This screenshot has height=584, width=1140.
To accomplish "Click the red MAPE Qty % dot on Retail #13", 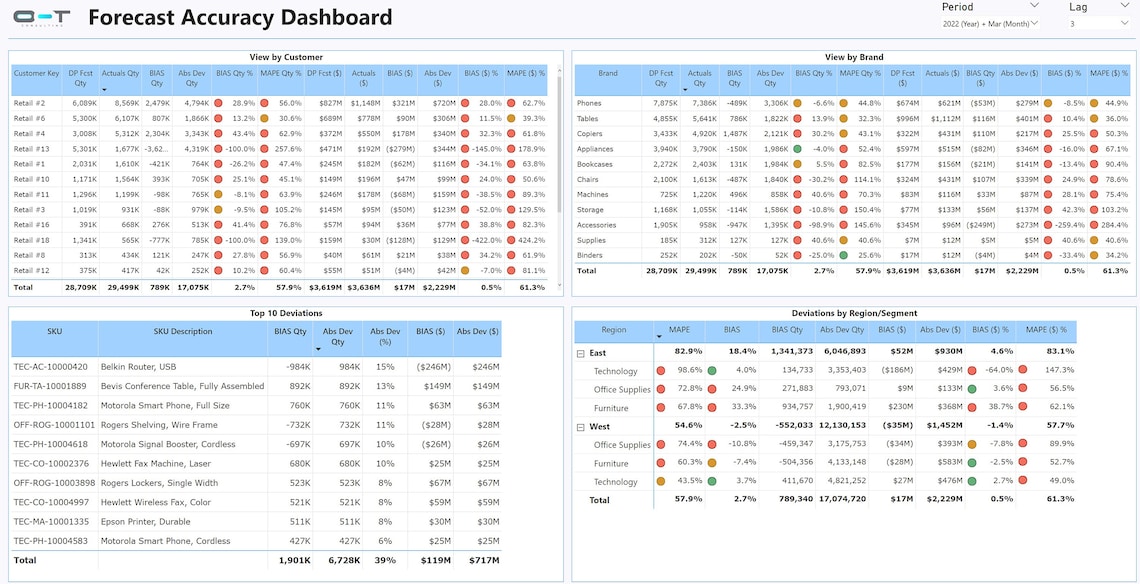I will (264, 150).
